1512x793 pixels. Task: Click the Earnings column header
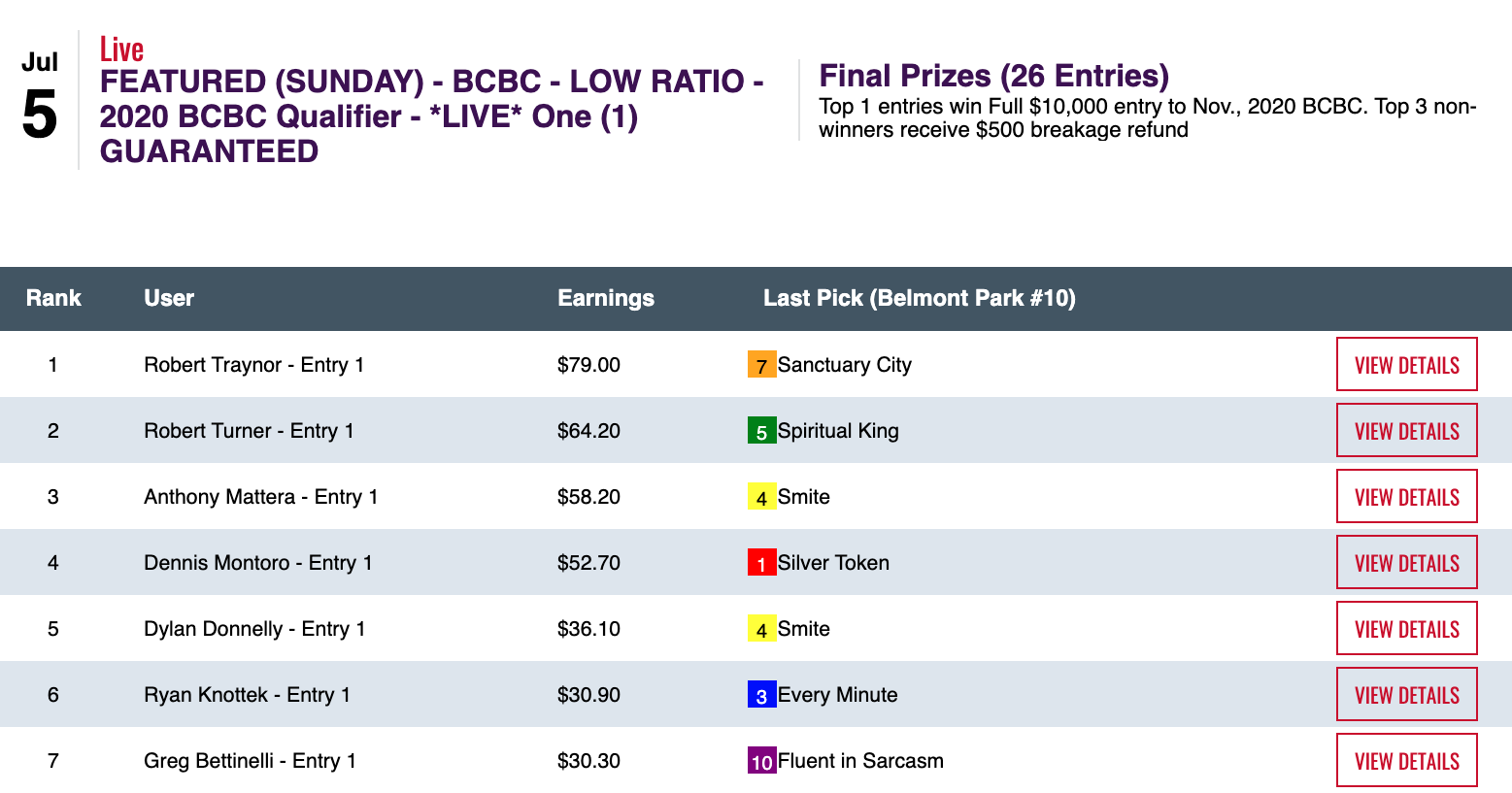click(x=605, y=298)
